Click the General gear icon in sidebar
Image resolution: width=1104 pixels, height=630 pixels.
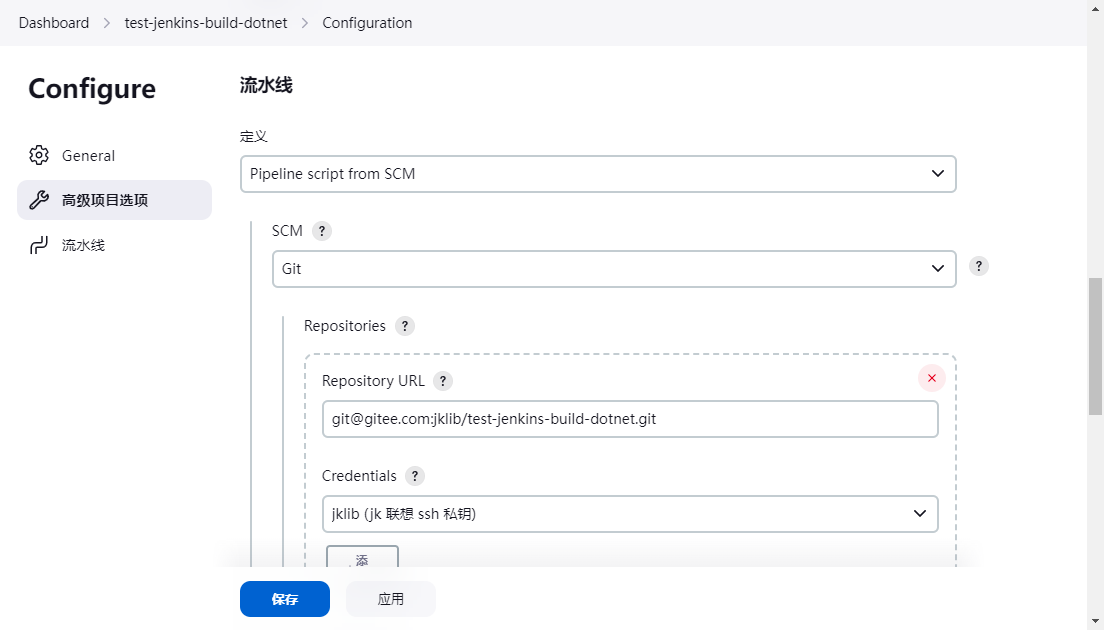pos(39,156)
